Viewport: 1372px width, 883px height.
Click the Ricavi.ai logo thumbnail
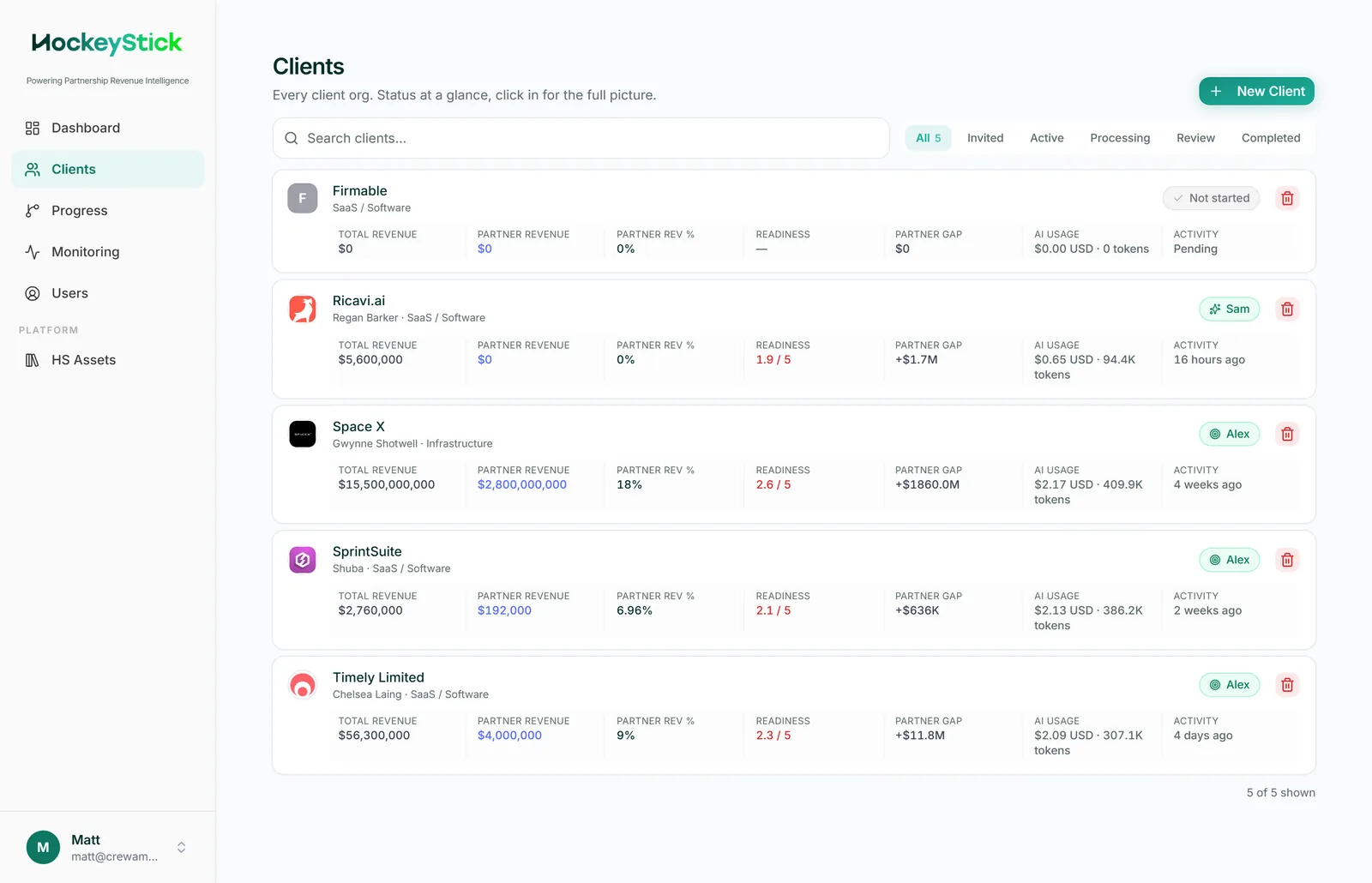click(302, 309)
